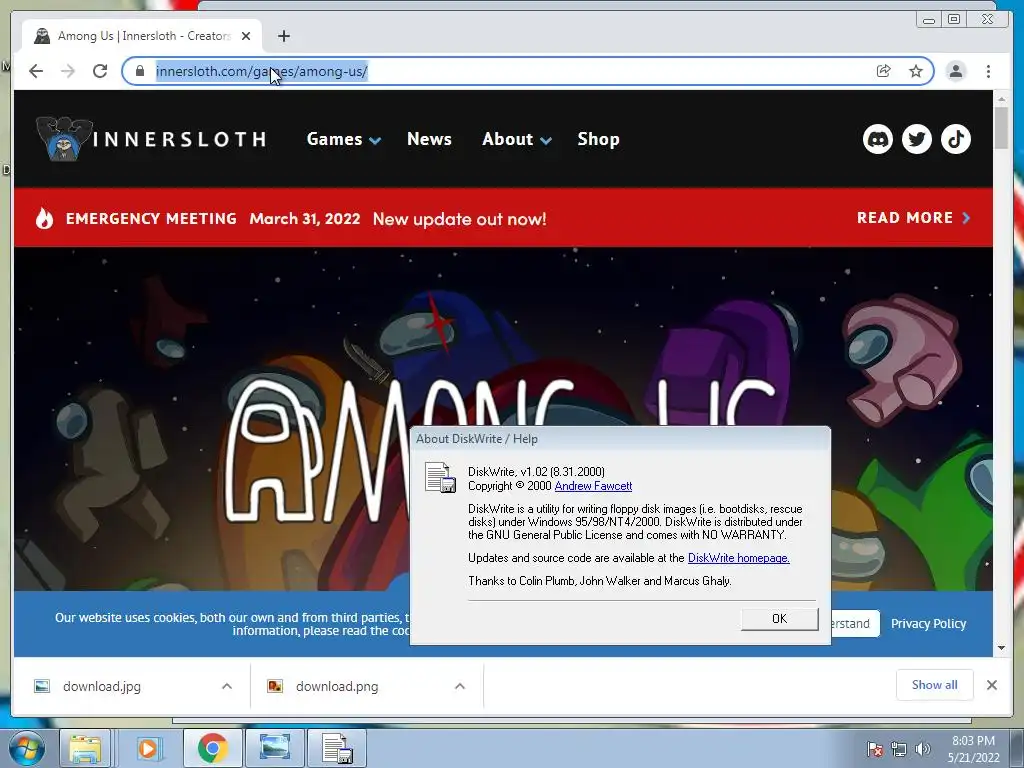The width and height of the screenshot is (1024, 768).
Task: Open the Chrome profile avatar
Action: [956, 71]
